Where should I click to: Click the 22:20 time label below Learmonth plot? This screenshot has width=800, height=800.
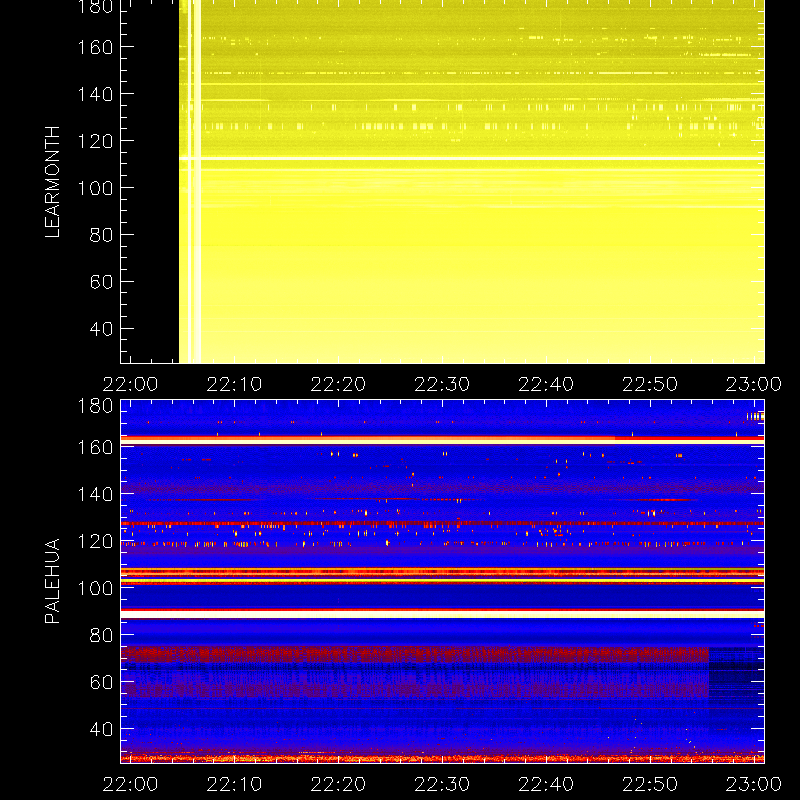[338, 384]
